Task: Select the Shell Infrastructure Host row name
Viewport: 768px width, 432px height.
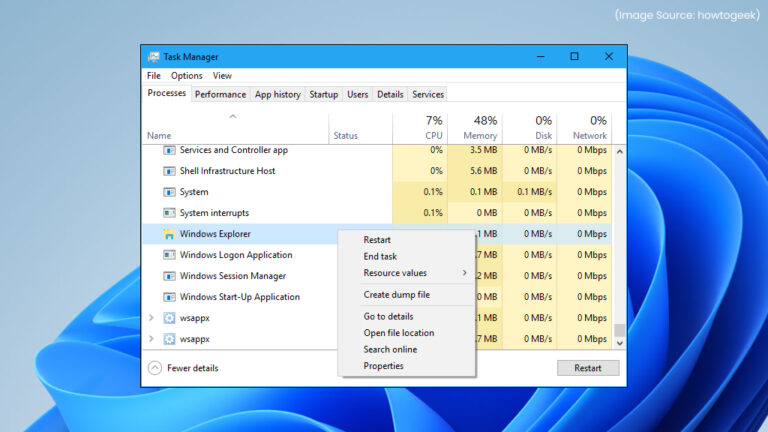Action: coord(227,171)
